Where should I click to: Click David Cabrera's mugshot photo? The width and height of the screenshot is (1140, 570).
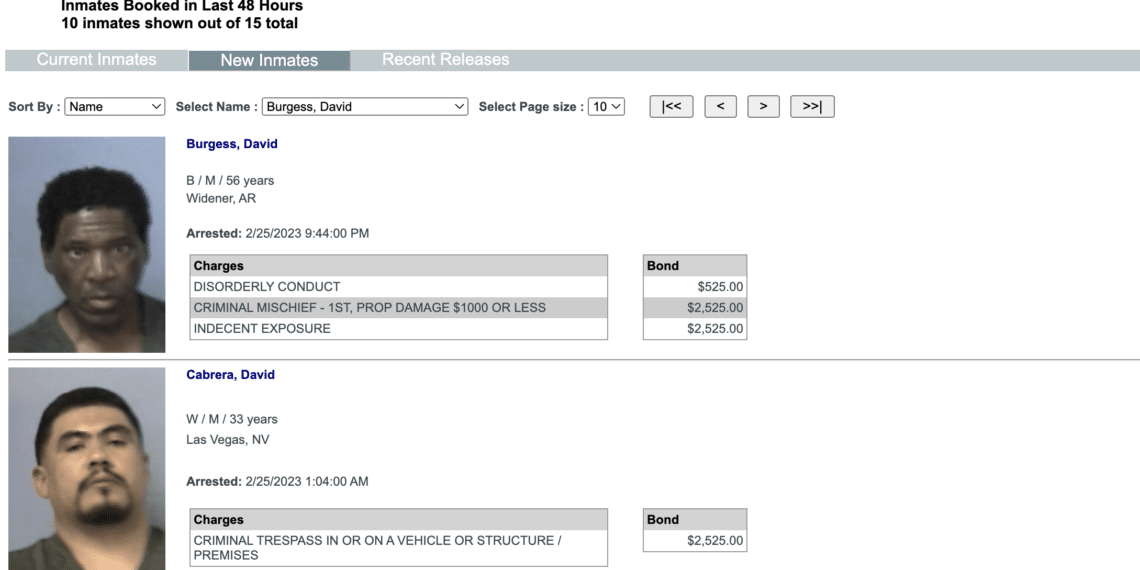87,469
